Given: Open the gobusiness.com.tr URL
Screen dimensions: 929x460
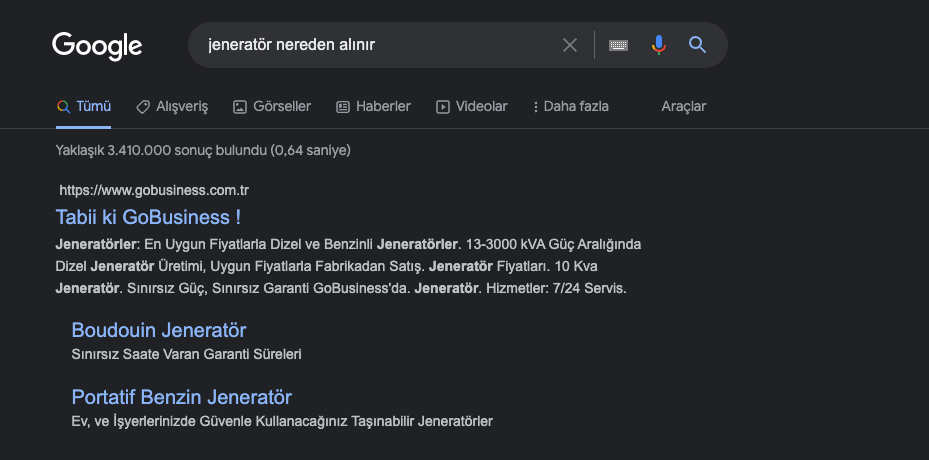Looking at the screenshot, I should point(154,191).
